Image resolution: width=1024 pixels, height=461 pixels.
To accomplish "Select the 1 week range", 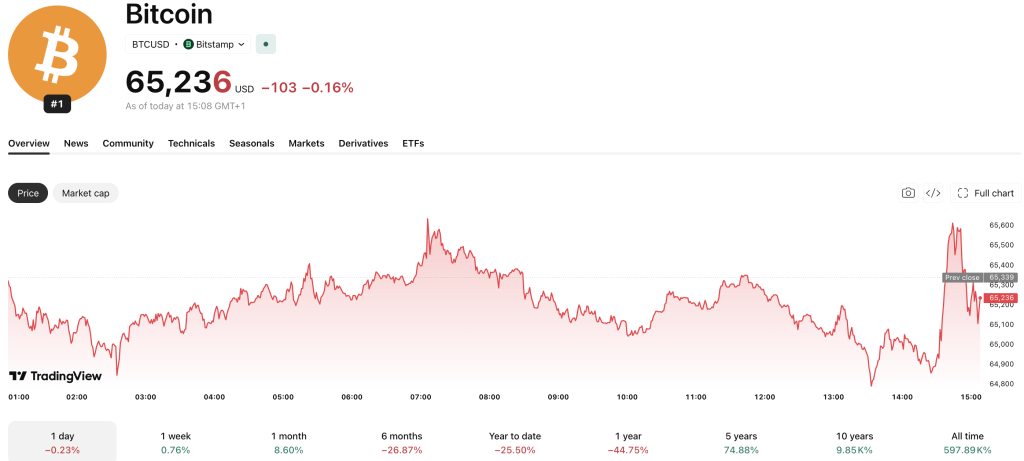I will coord(176,443).
